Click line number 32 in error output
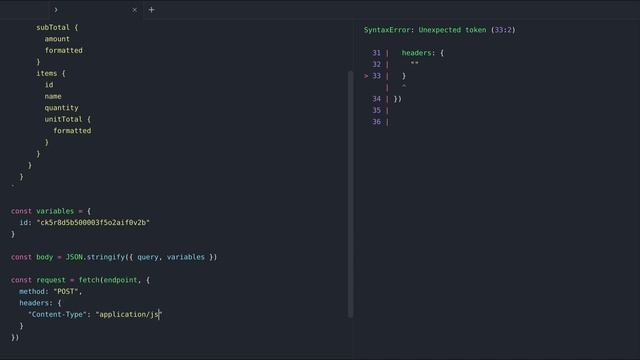Image resolution: width=640 pixels, height=360 pixels. [376, 64]
